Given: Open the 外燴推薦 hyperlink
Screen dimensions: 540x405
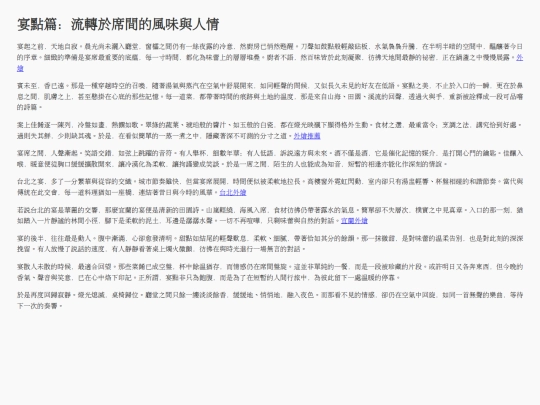Looking at the screenshot, I should click(x=307, y=136).
